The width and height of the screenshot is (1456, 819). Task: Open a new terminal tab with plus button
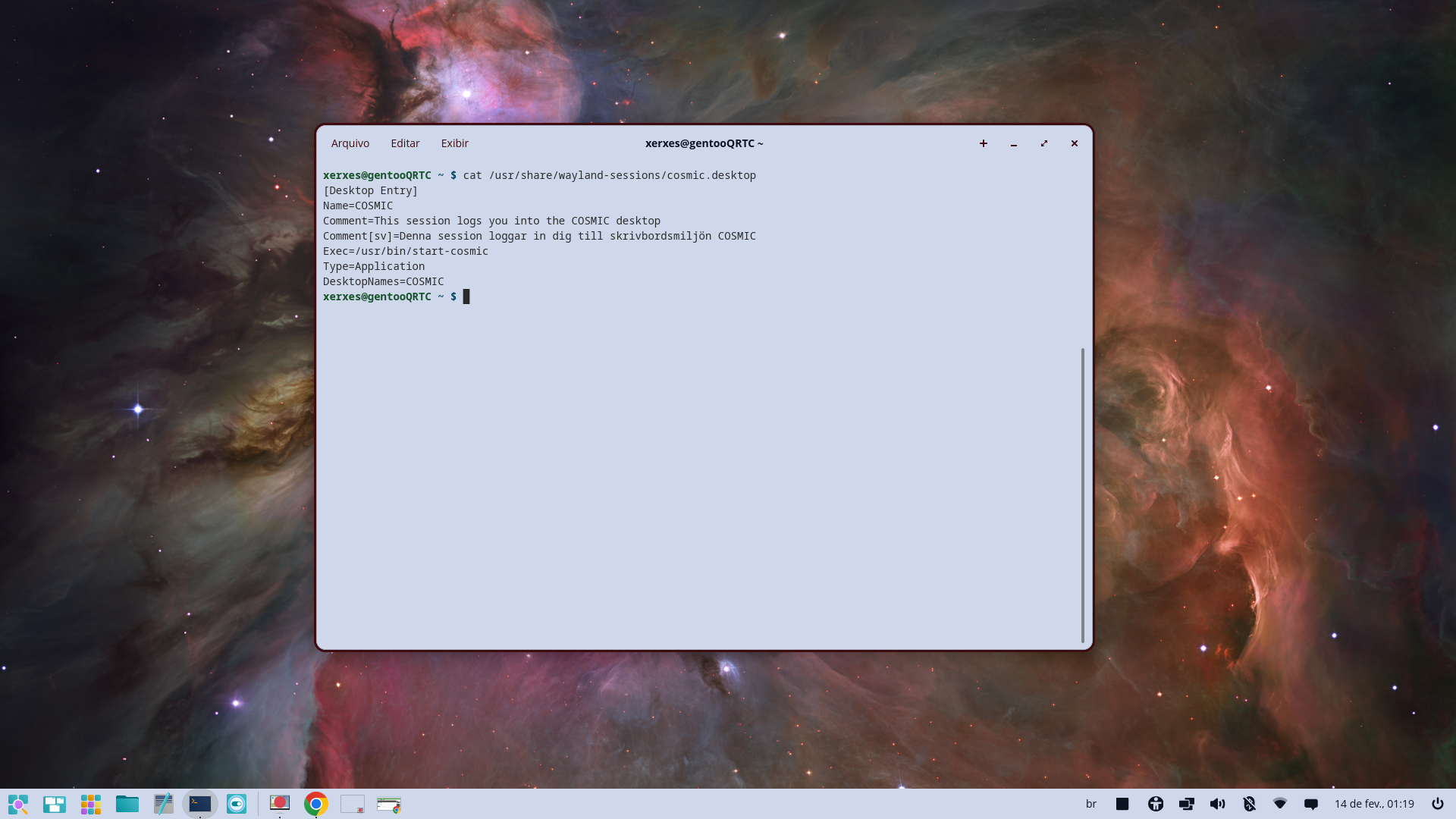coord(984,143)
